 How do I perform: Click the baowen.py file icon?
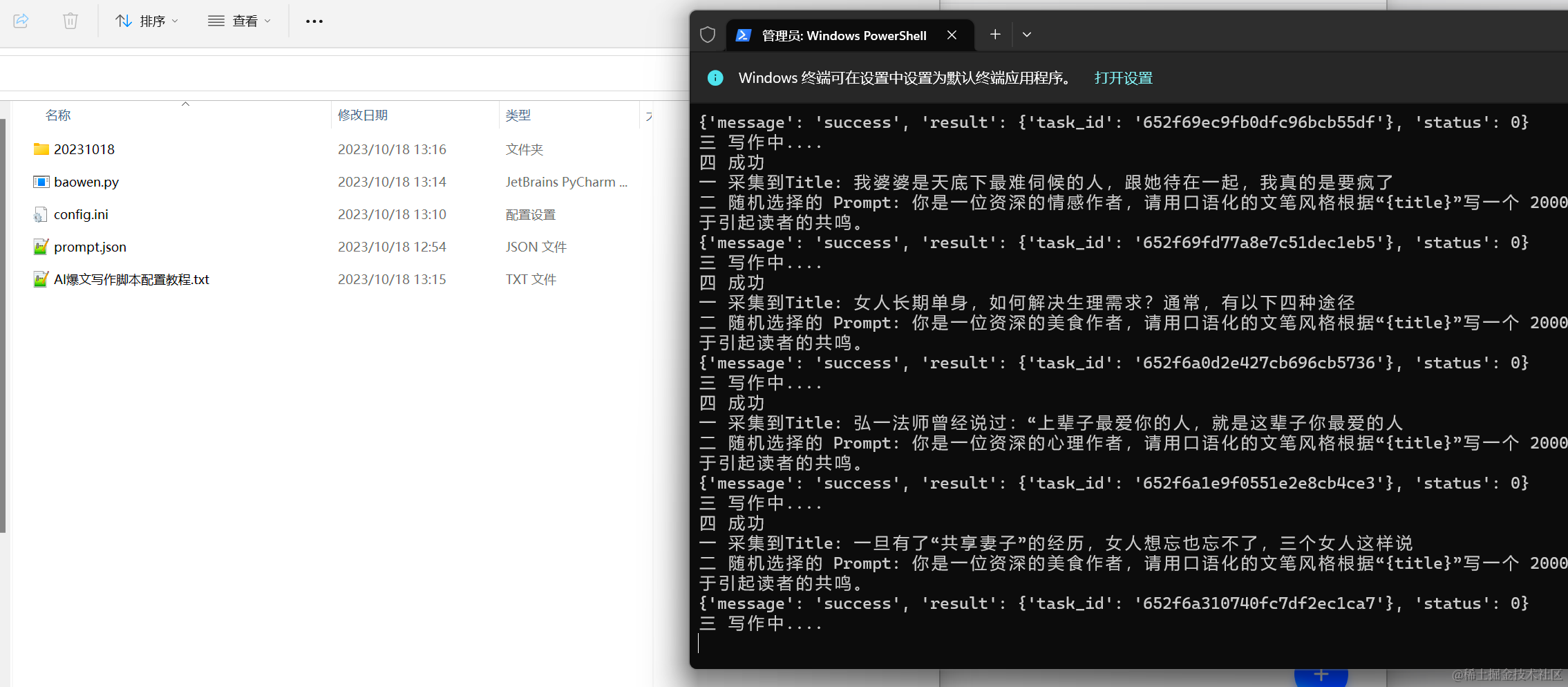41,182
